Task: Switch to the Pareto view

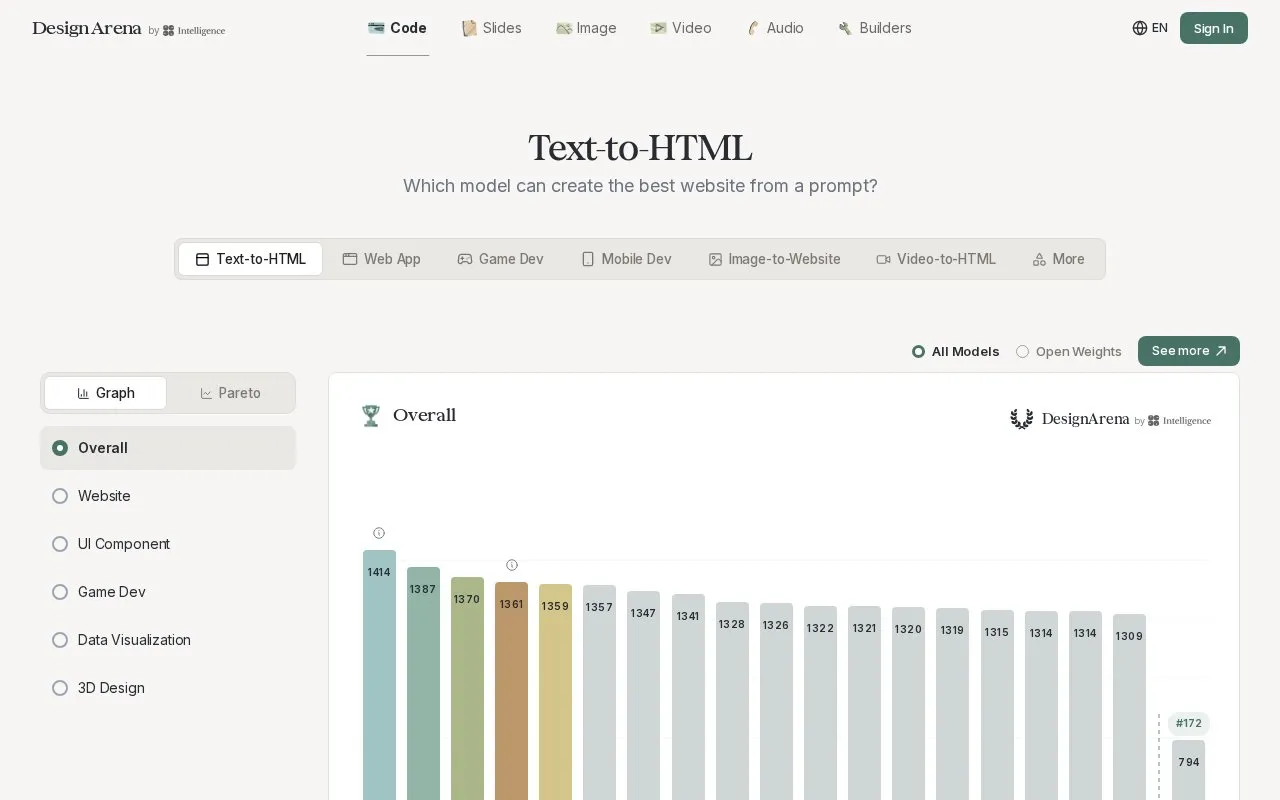Action: point(230,393)
